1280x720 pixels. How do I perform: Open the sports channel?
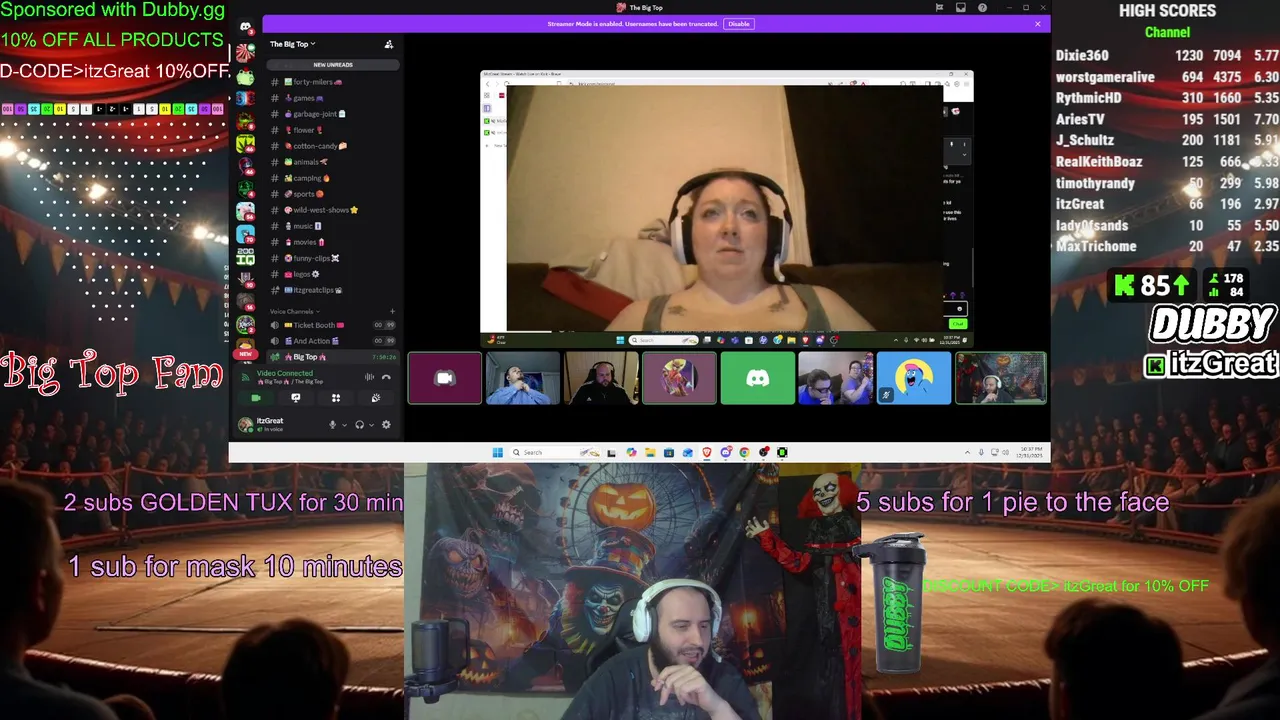(333, 194)
